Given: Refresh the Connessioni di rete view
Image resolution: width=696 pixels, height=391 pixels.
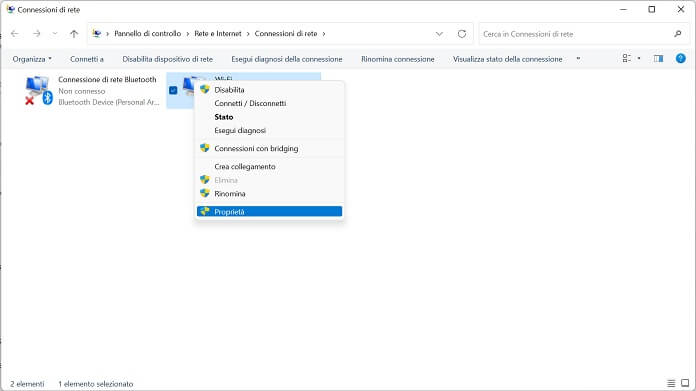Looking at the screenshot, I should coord(462,34).
